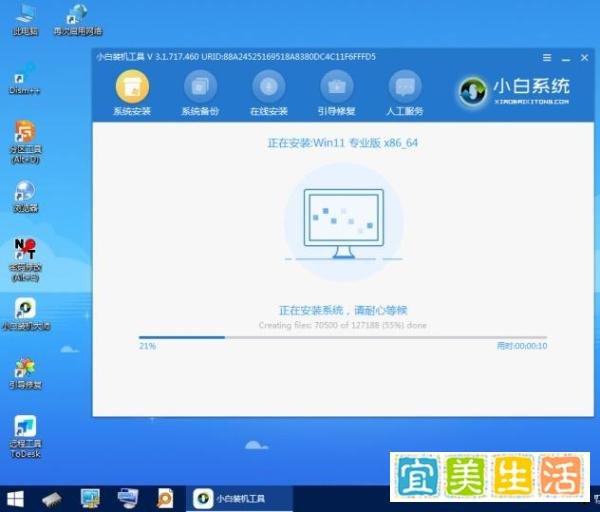Viewport: 600px width, 512px height.
Task: Open the 在线安装 section icon
Action: [269, 87]
